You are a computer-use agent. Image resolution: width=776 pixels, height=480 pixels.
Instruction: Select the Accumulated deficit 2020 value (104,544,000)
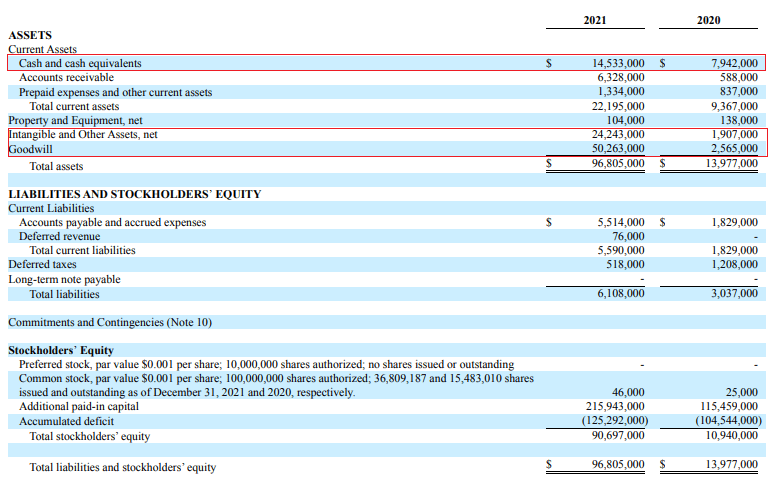click(728, 421)
